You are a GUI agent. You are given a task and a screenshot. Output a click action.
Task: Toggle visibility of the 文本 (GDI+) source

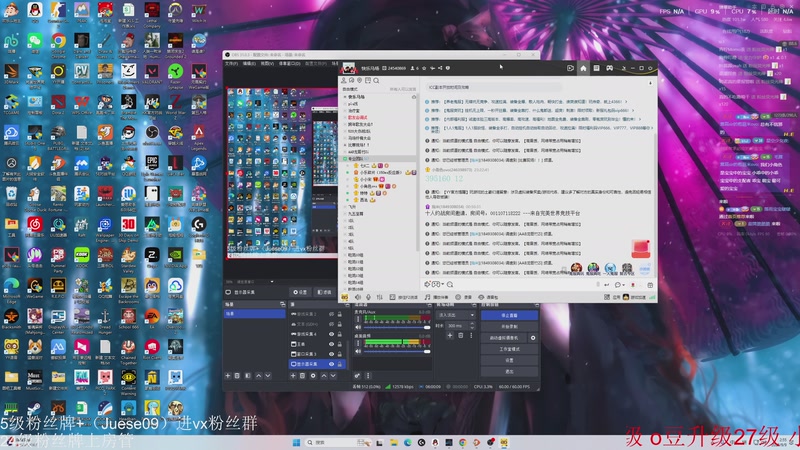coord(331,324)
